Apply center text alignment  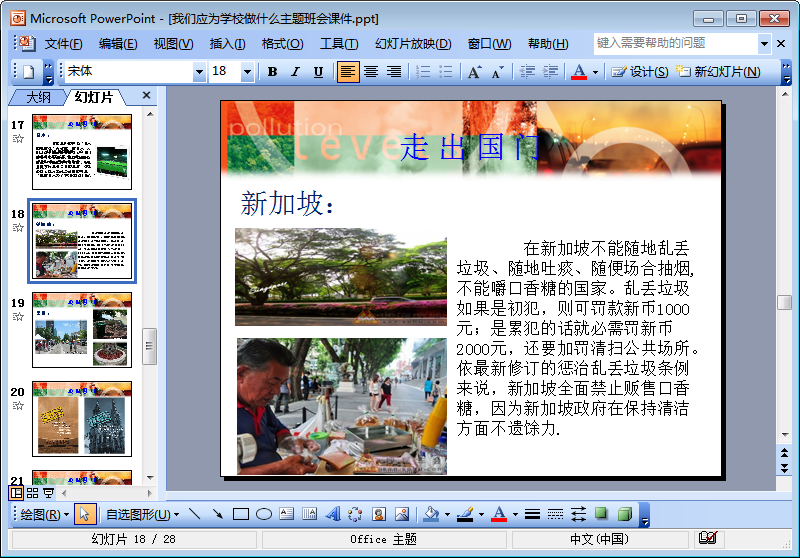coord(371,72)
